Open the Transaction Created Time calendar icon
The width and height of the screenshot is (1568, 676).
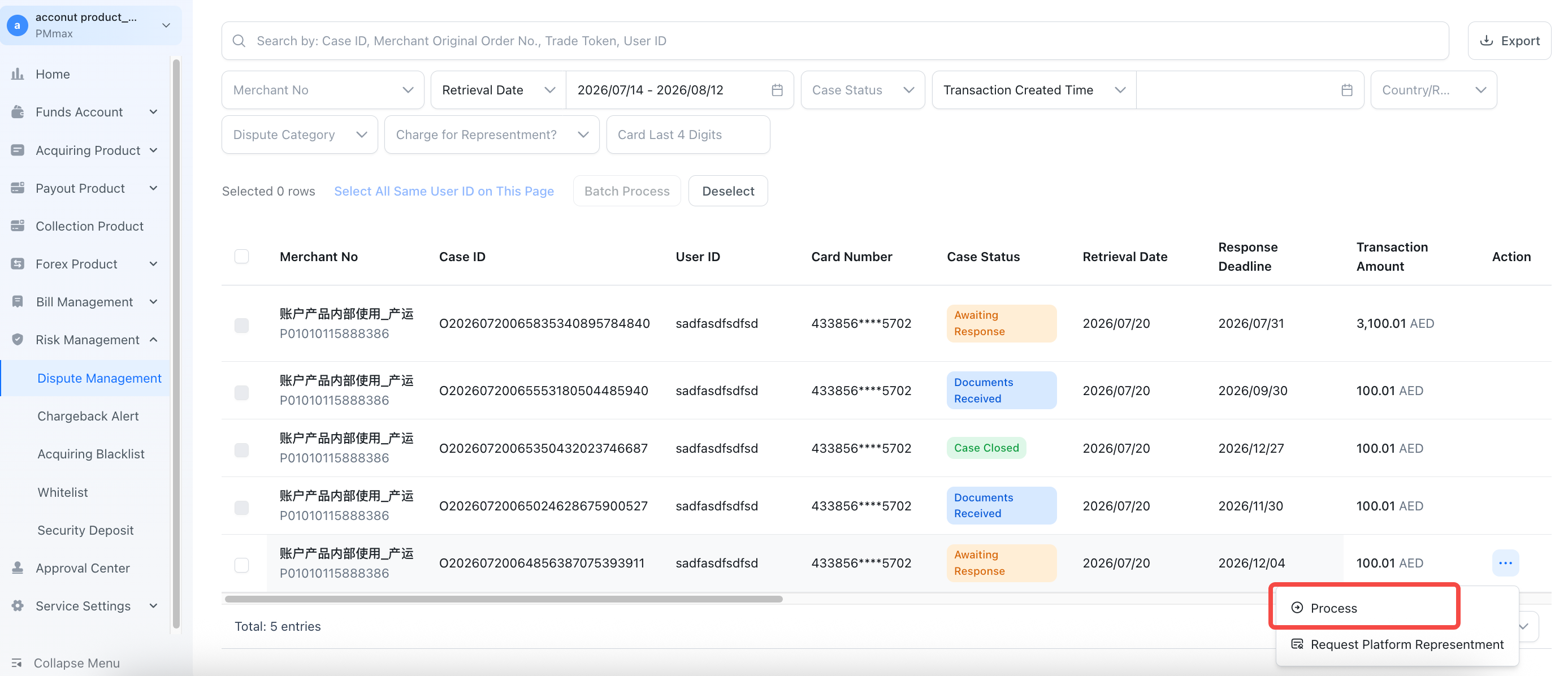click(1347, 90)
